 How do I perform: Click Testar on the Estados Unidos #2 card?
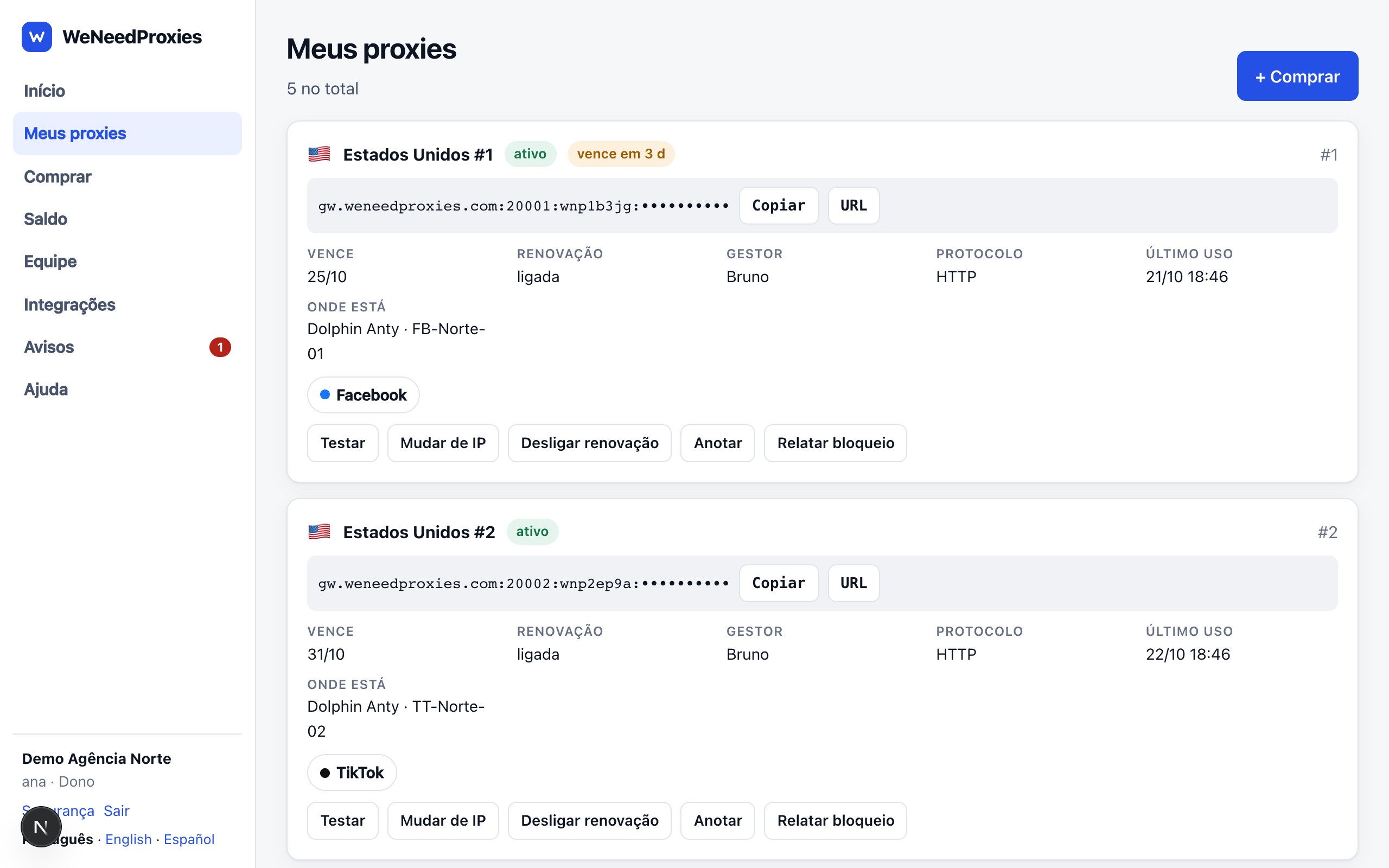click(x=343, y=821)
